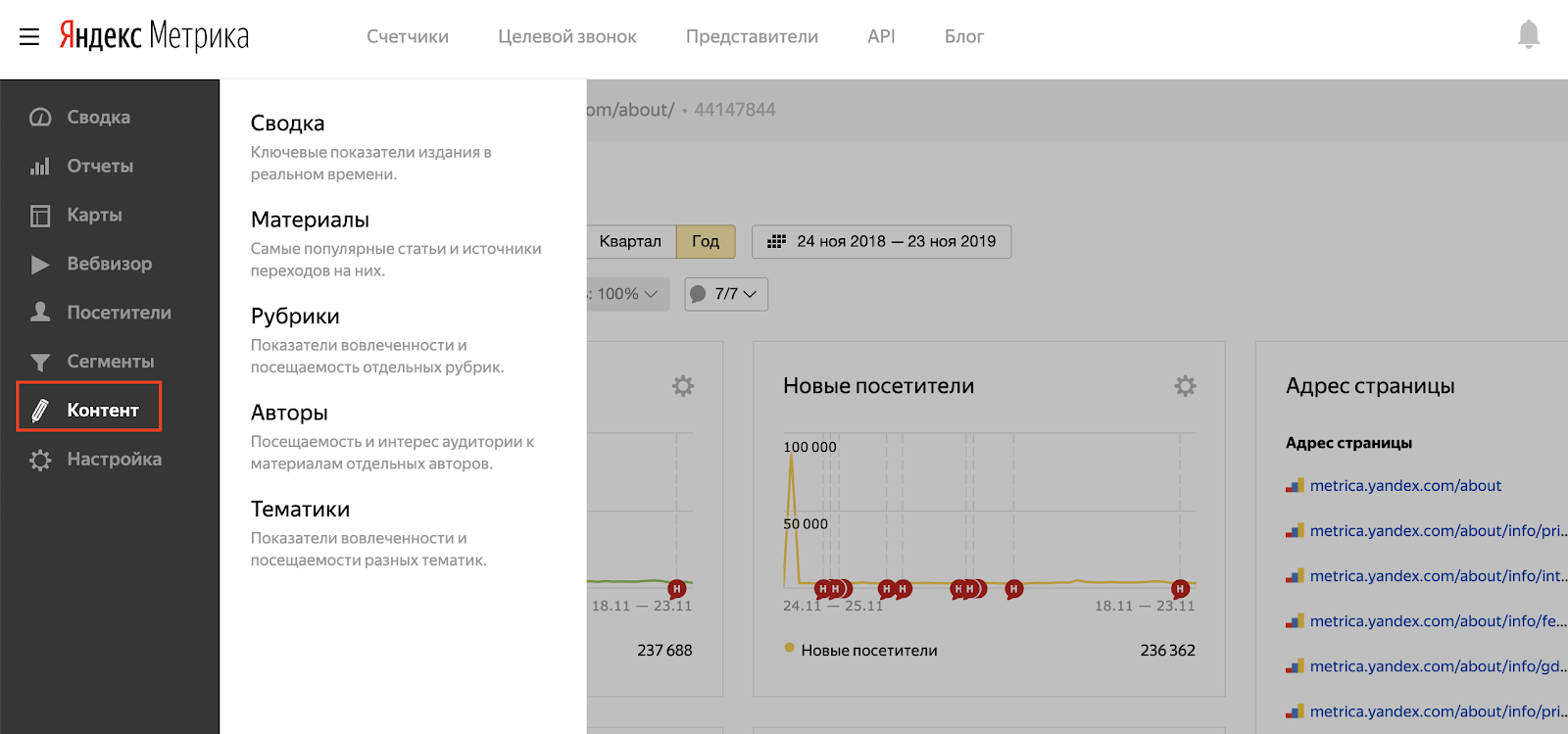Open Тематики in the Контент flyout
Viewport: 1568px width, 734px height.
point(300,510)
